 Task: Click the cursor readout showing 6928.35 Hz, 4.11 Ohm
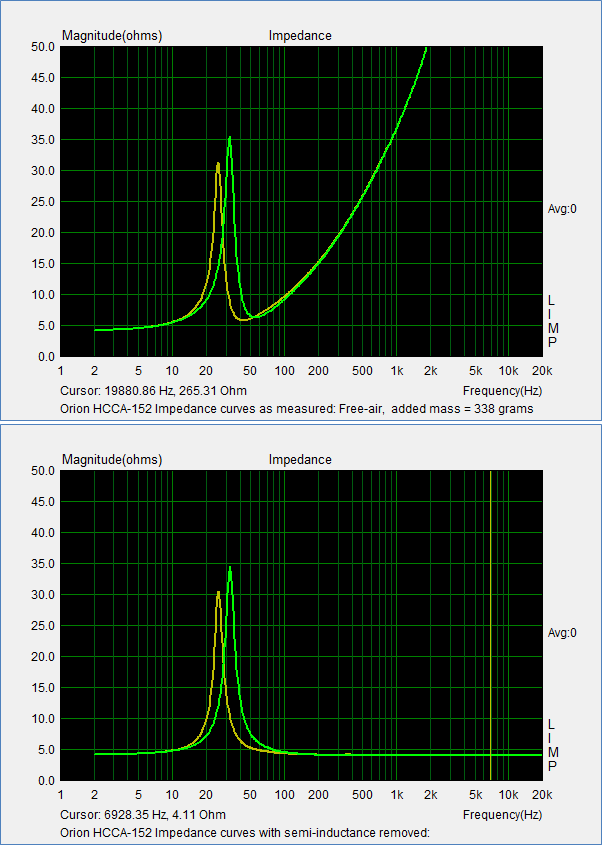point(143,814)
